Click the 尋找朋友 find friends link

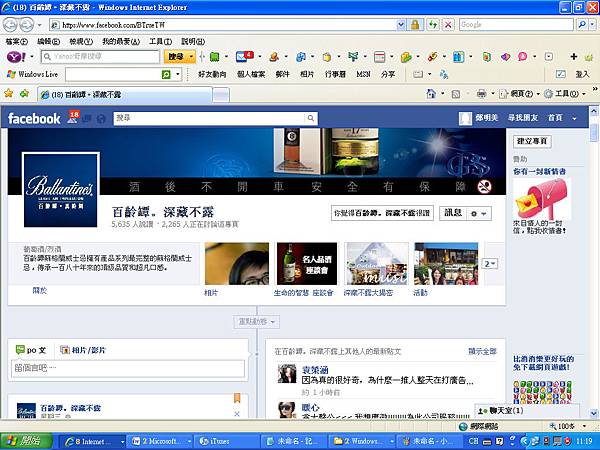pos(523,118)
